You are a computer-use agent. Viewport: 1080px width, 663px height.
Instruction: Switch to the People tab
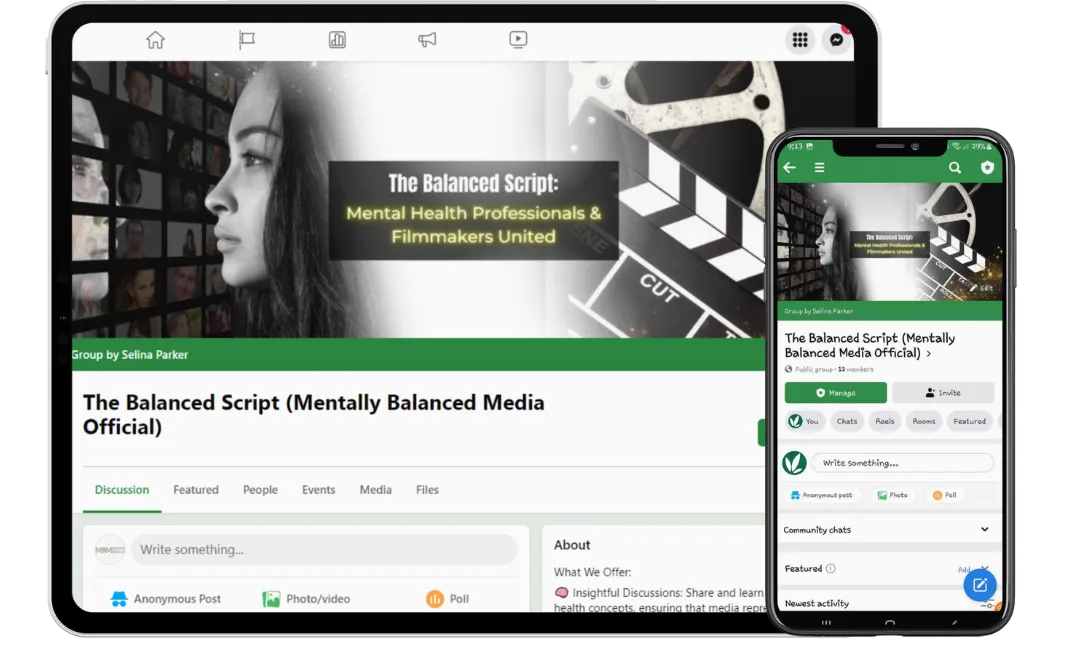[x=260, y=490]
